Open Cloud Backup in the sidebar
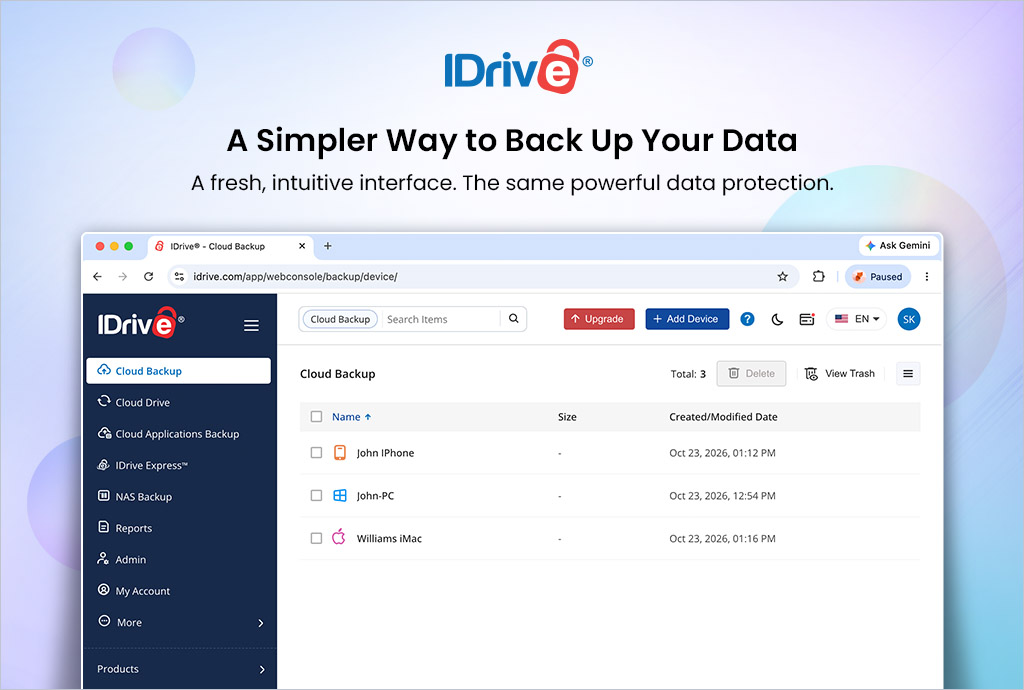Viewport: 1024px width, 690px height. 178,371
